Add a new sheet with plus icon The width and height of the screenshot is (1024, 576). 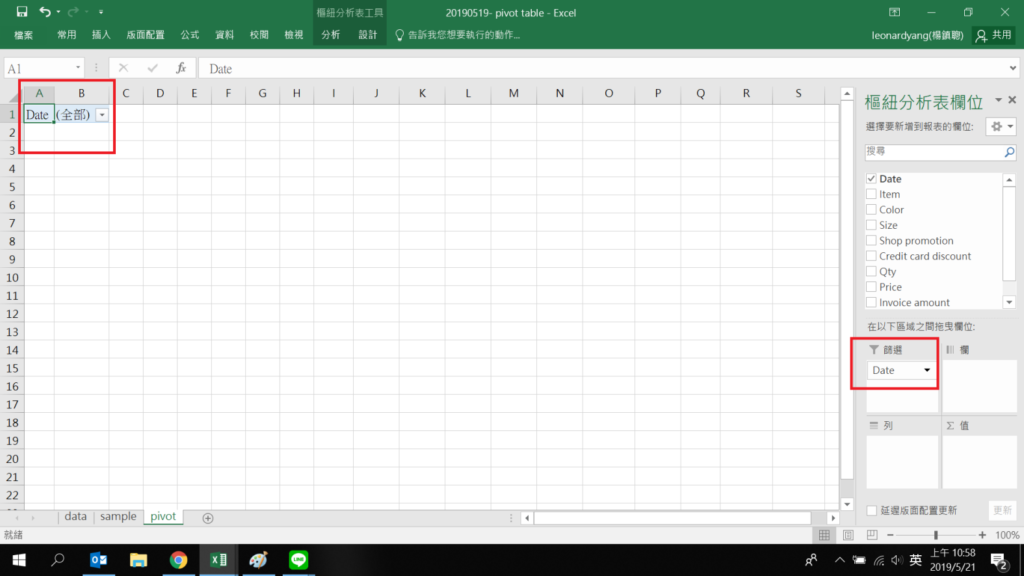pyautogui.click(x=208, y=517)
